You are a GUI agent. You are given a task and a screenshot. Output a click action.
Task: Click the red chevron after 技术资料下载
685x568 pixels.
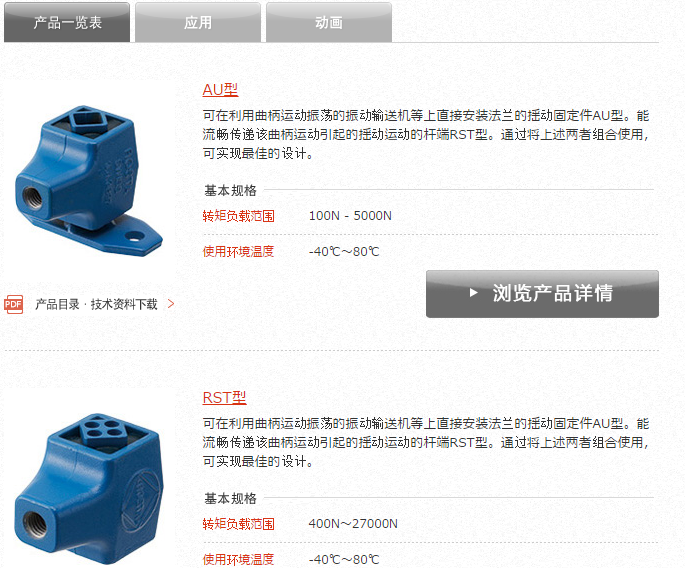click(171, 304)
